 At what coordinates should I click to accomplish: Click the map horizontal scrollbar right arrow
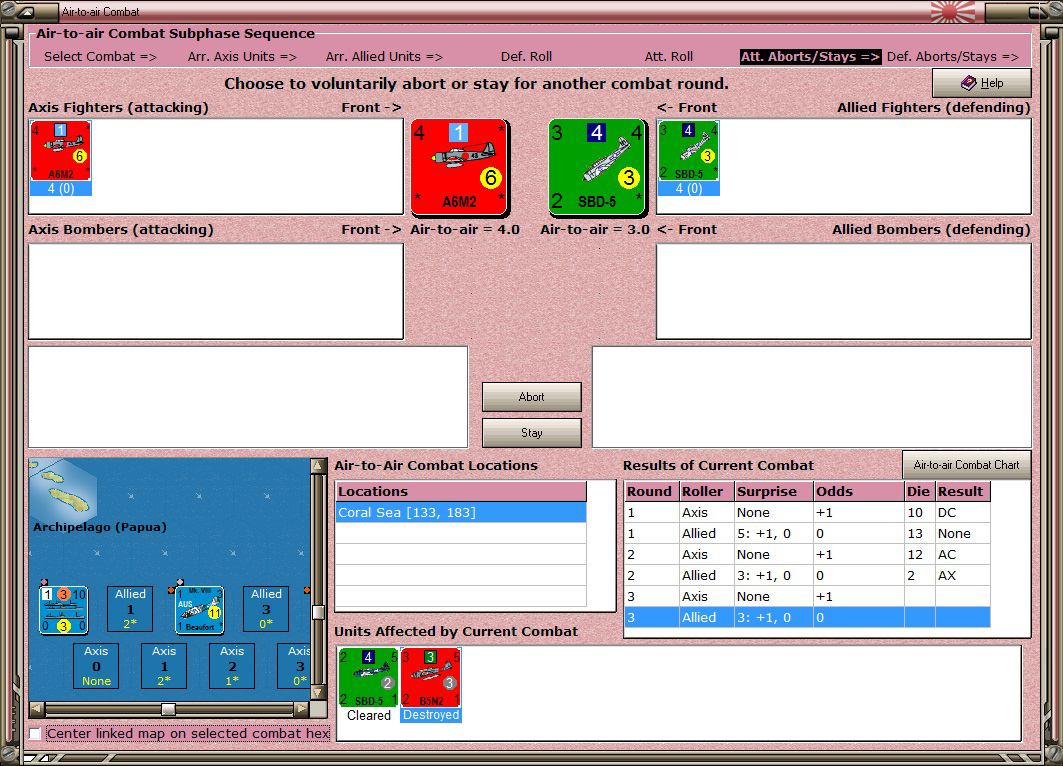[x=302, y=708]
